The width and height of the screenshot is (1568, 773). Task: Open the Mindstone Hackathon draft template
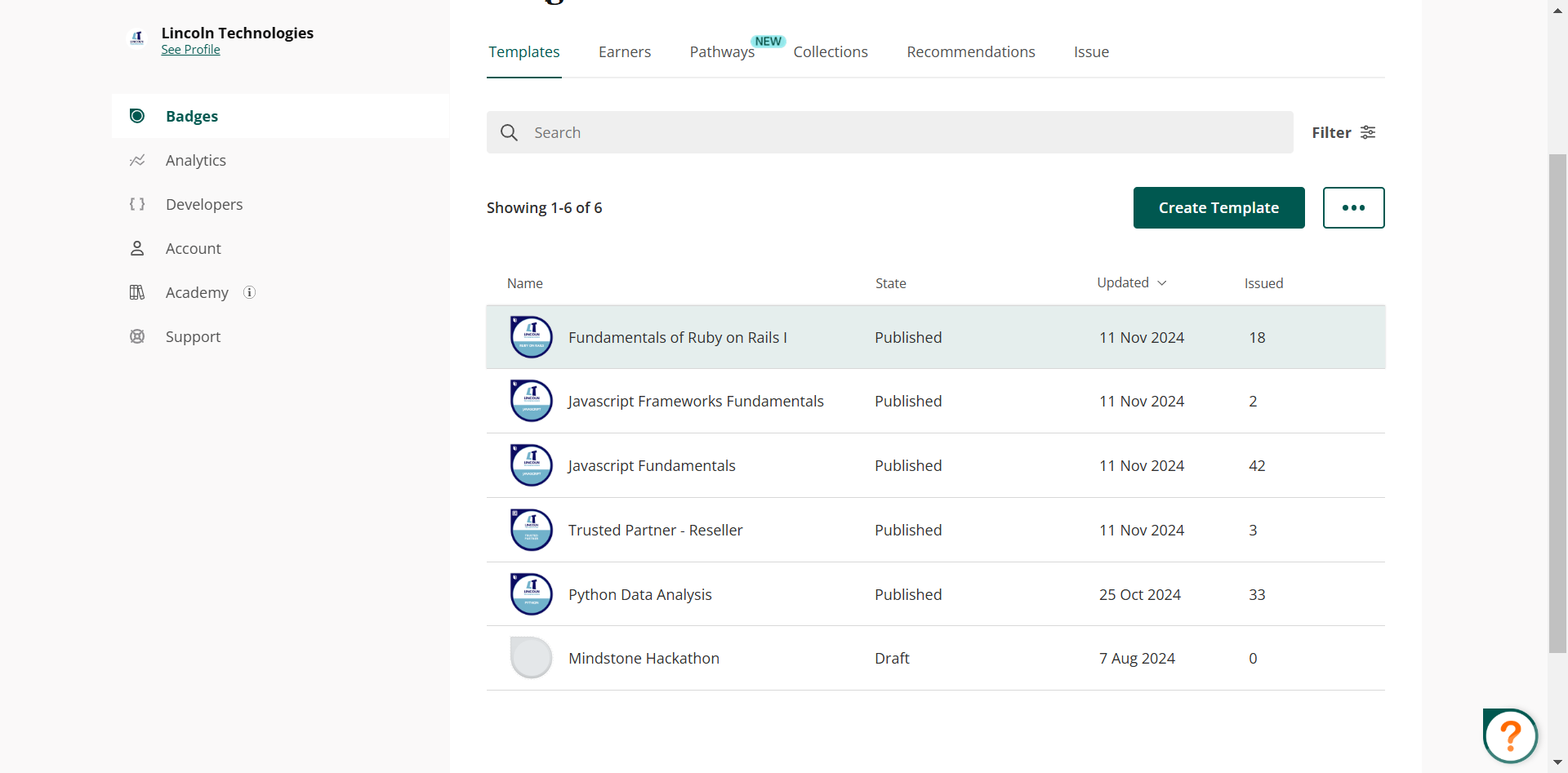(644, 658)
